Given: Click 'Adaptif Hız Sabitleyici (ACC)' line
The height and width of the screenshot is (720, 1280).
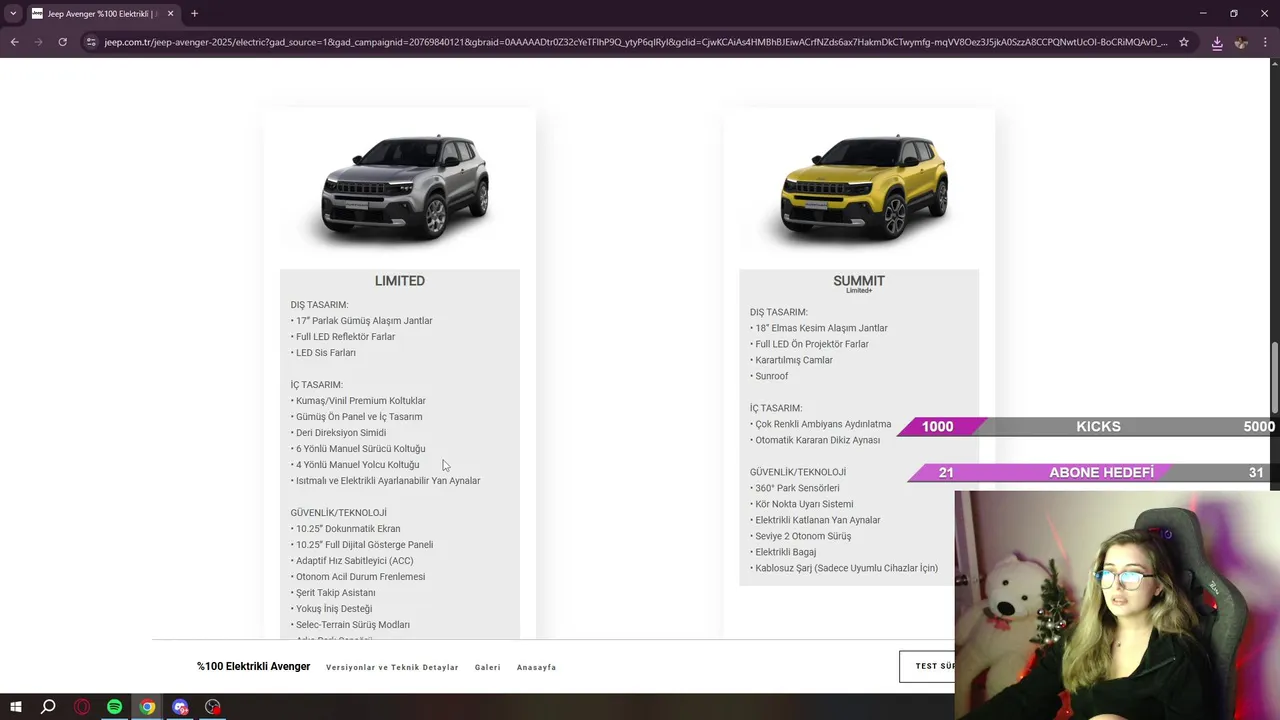Looking at the screenshot, I should coord(352,561).
